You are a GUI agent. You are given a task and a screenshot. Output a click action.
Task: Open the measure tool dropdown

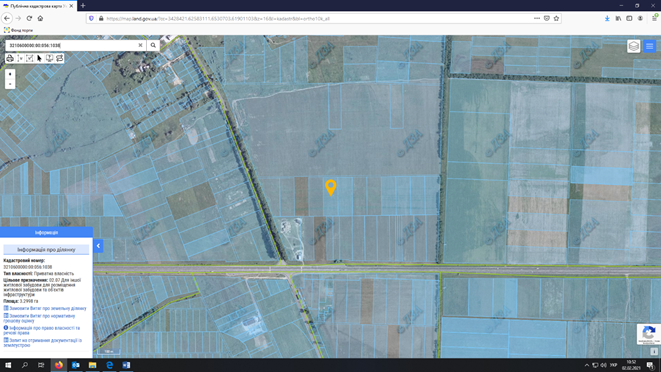click(20, 58)
